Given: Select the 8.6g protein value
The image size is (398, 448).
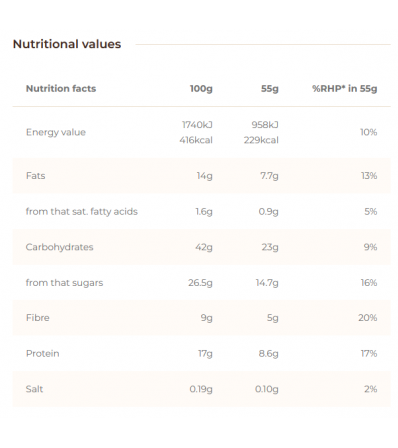Looking at the screenshot, I should point(269,353).
